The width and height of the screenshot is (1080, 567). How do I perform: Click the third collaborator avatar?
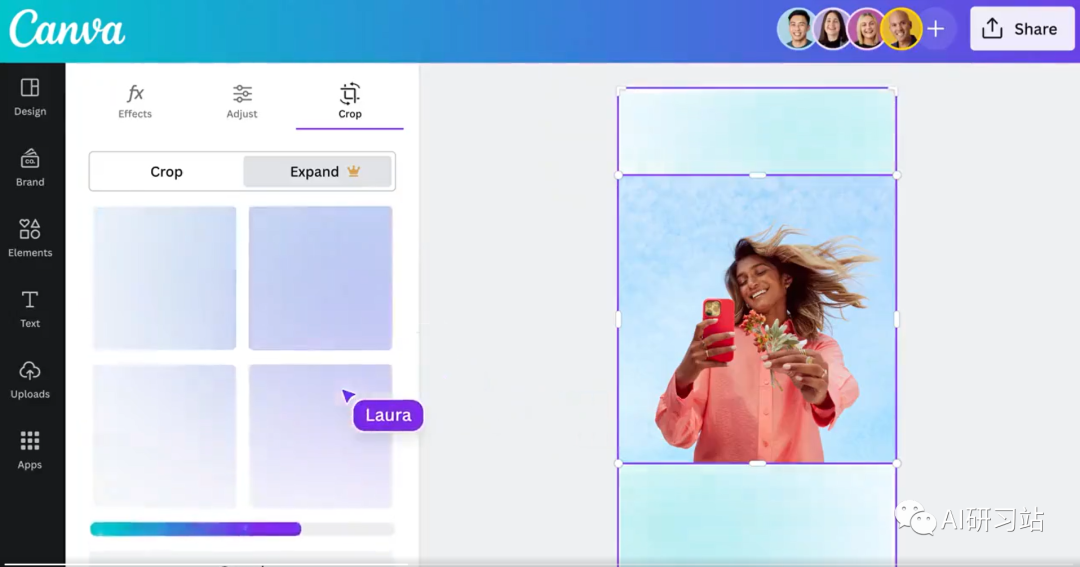(866, 29)
